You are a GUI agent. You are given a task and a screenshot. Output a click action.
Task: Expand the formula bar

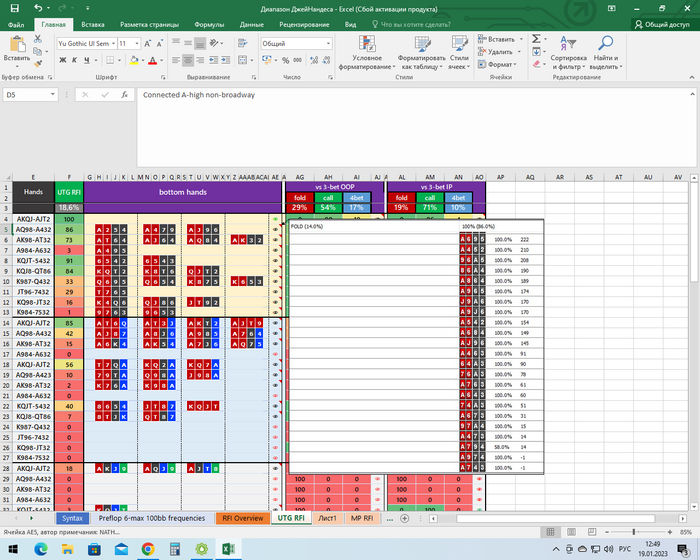click(692, 94)
